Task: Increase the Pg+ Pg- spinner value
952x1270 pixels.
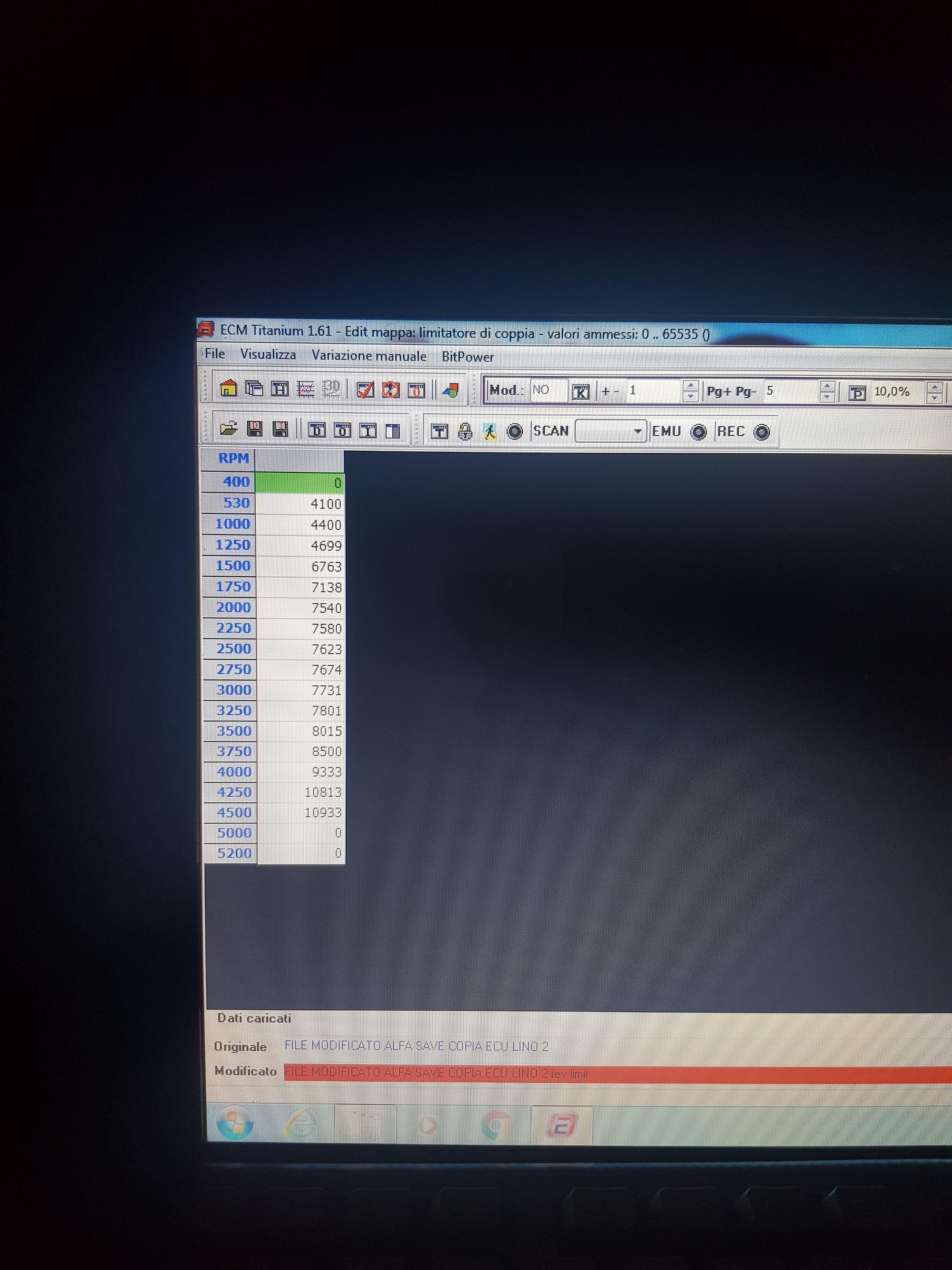Action: [827, 386]
